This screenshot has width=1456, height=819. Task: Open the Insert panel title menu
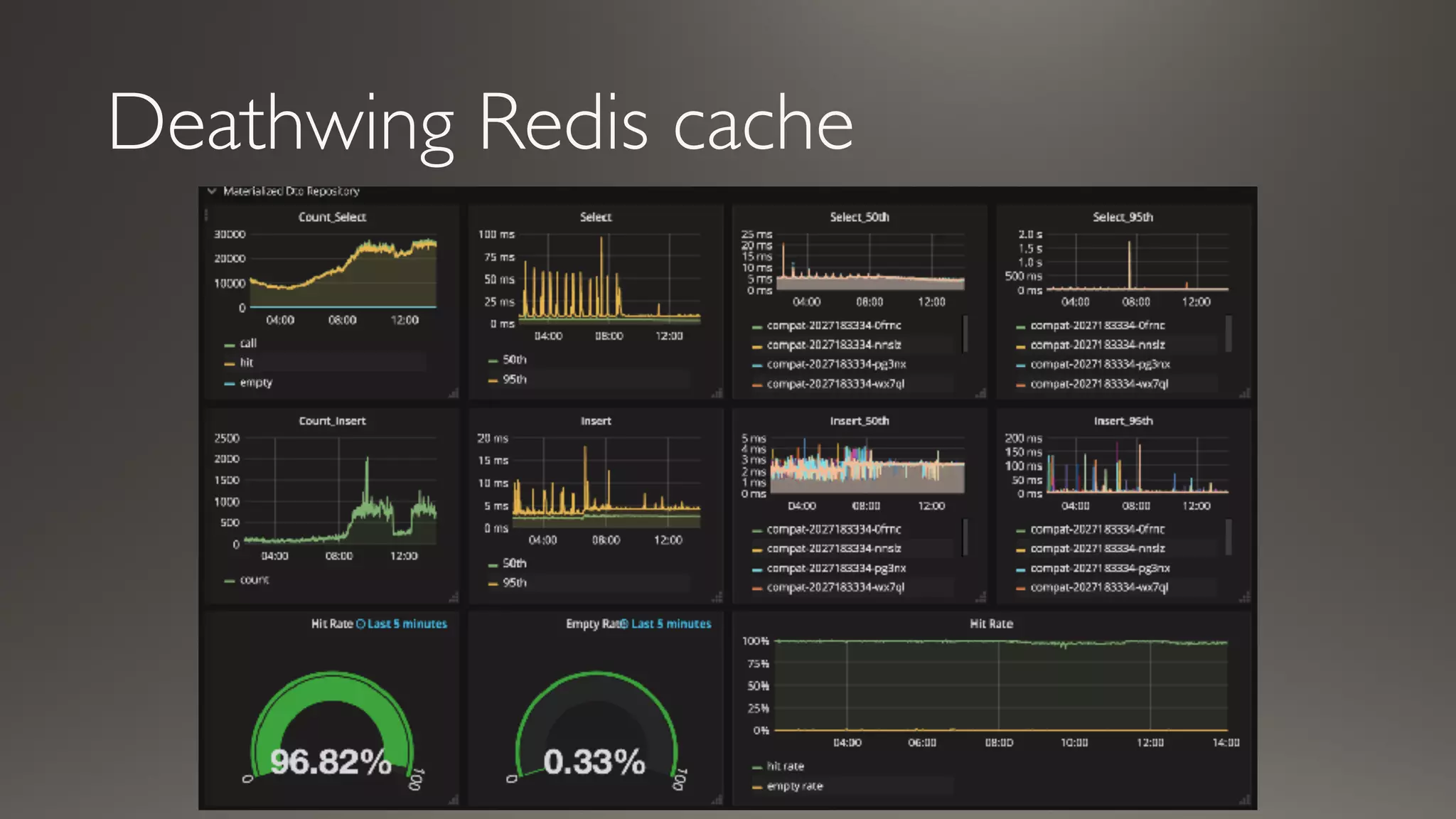[x=596, y=421]
